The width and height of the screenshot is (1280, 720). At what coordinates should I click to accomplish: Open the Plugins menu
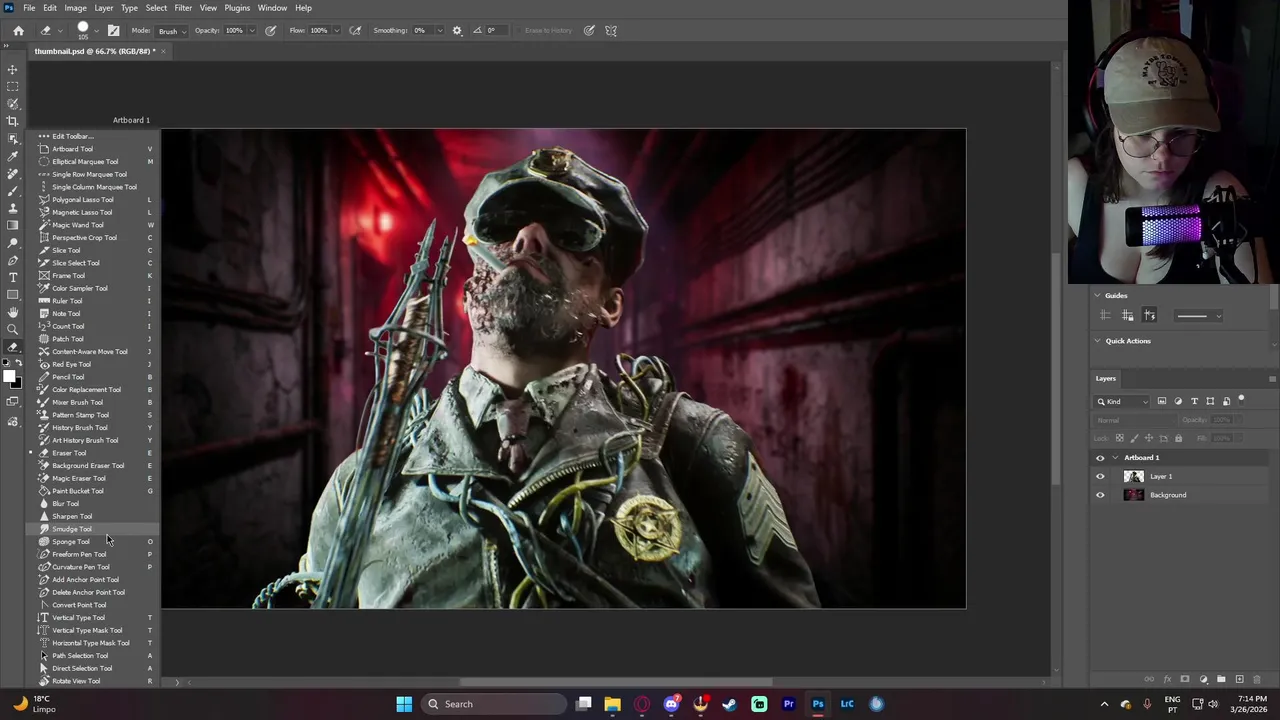237,8
